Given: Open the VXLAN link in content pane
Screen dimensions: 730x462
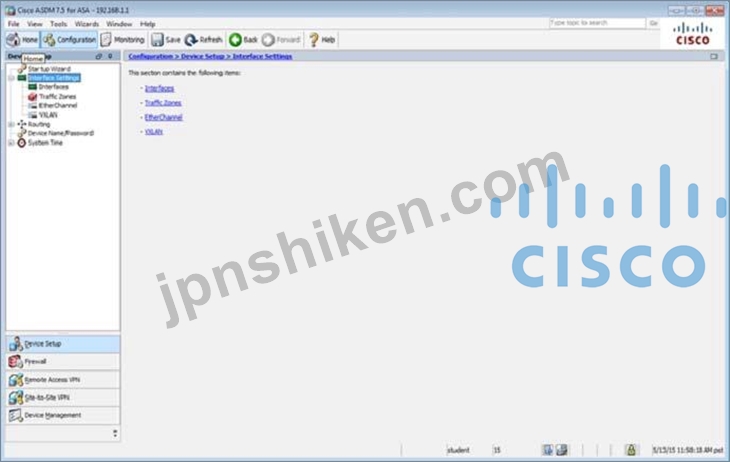Looking at the screenshot, I should tap(154, 132).
